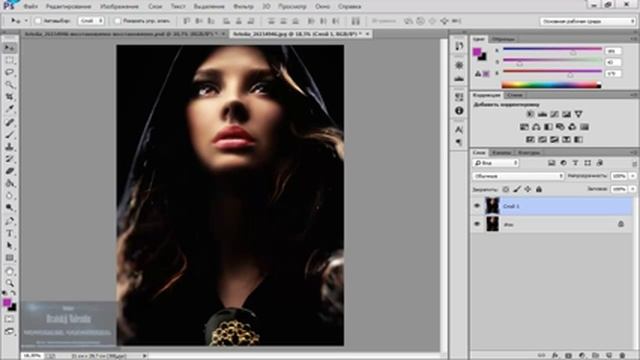Select the Blur tool
640x360 pixels.
point(9,196)
